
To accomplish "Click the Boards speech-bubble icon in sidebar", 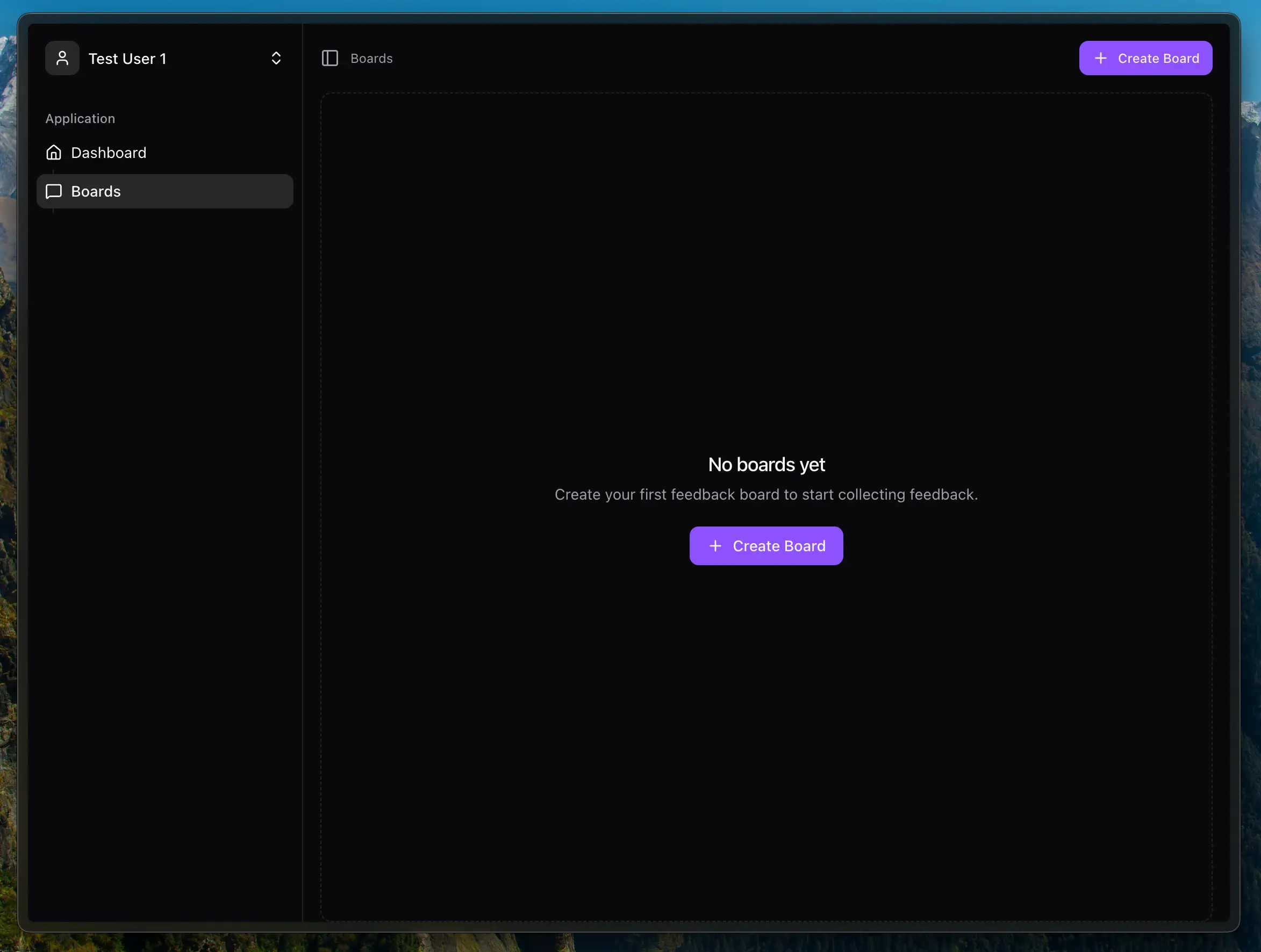I will pyautogui.click(x=54, y=191).
